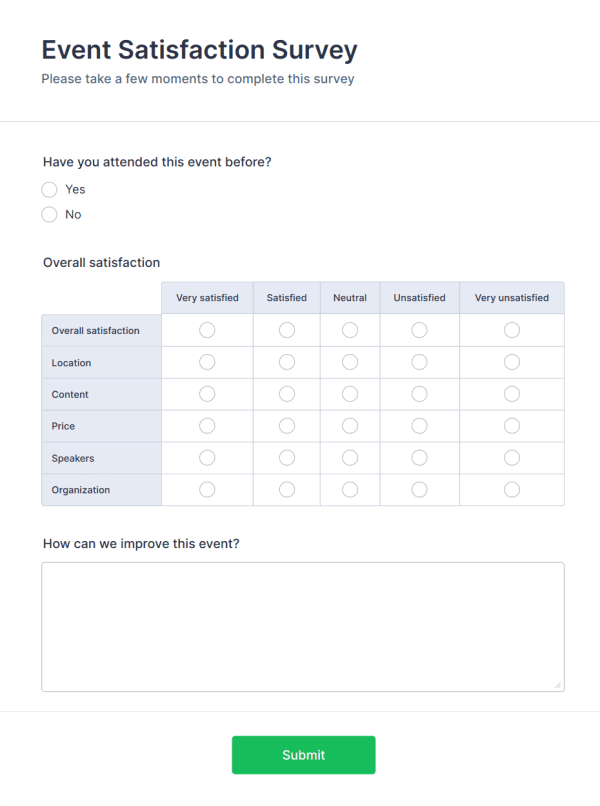Mark Content as Very satisfied
The image size is (600, 806).
[x=207, y=394]
